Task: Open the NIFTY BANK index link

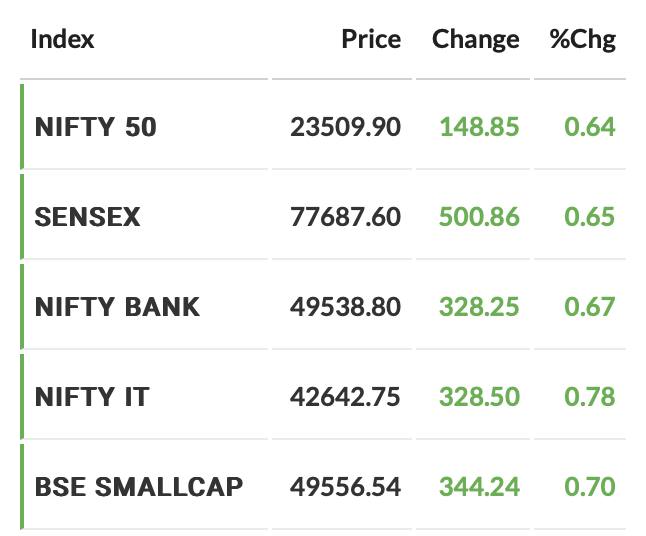Action: click(x=117, y=307)
